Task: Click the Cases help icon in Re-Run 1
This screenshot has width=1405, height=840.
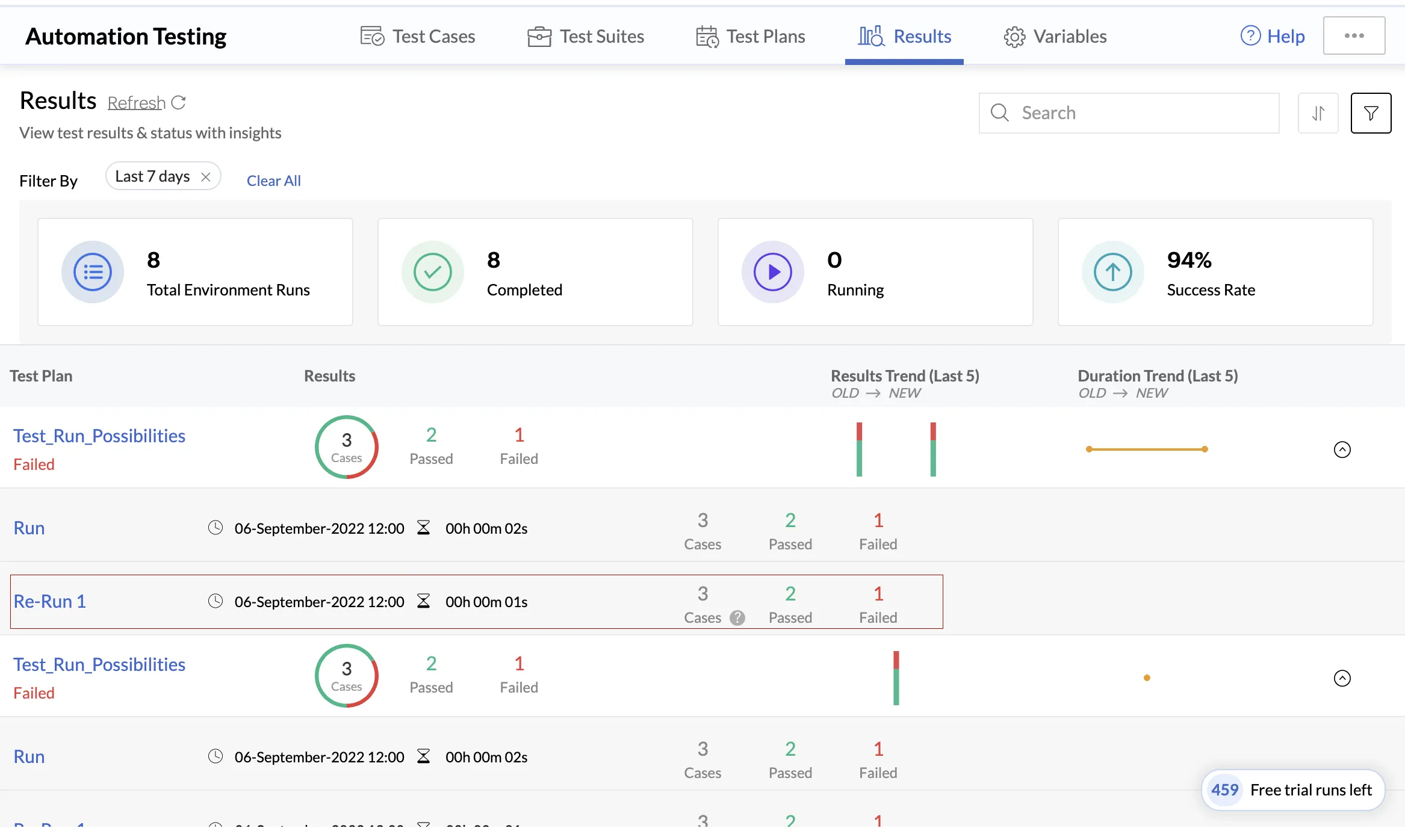Action: [737, 618]
